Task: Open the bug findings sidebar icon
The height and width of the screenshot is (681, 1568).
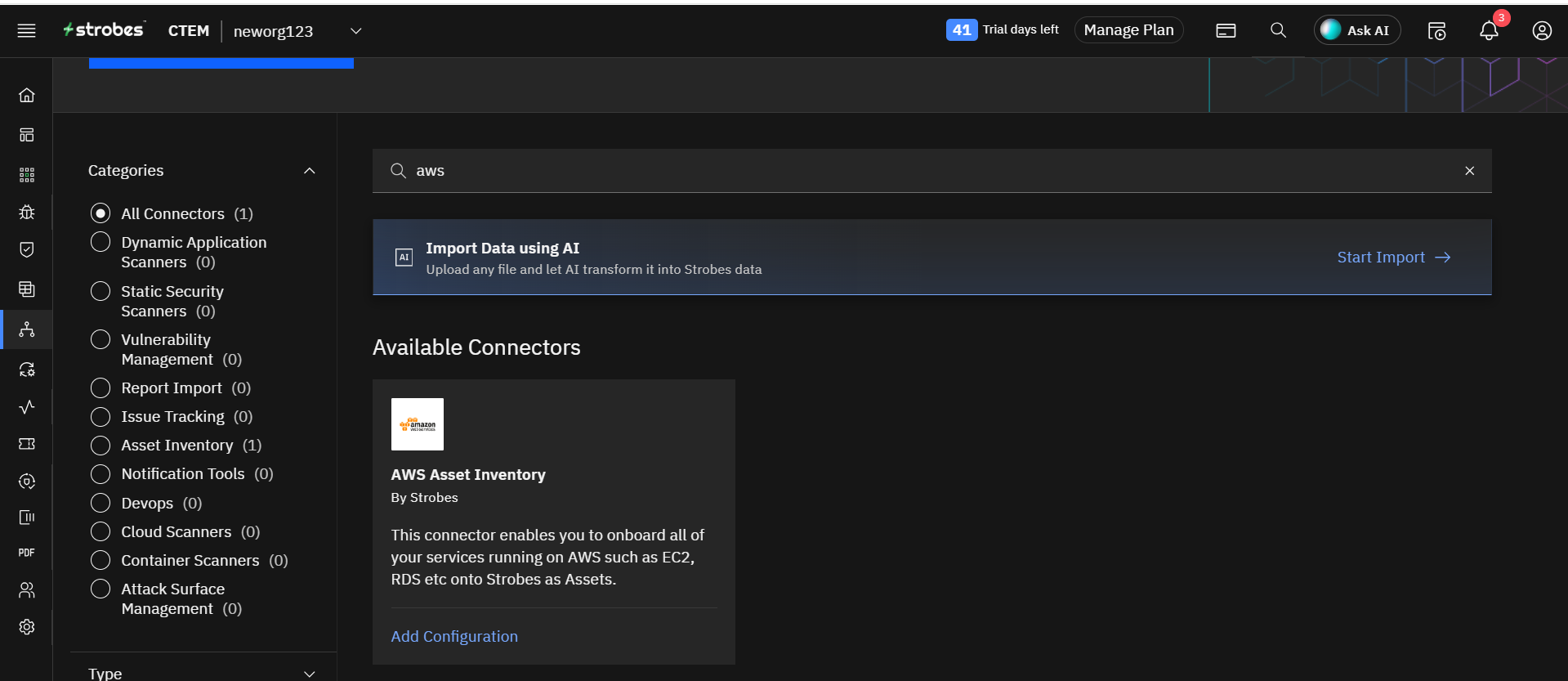Action: pos(27,213)
